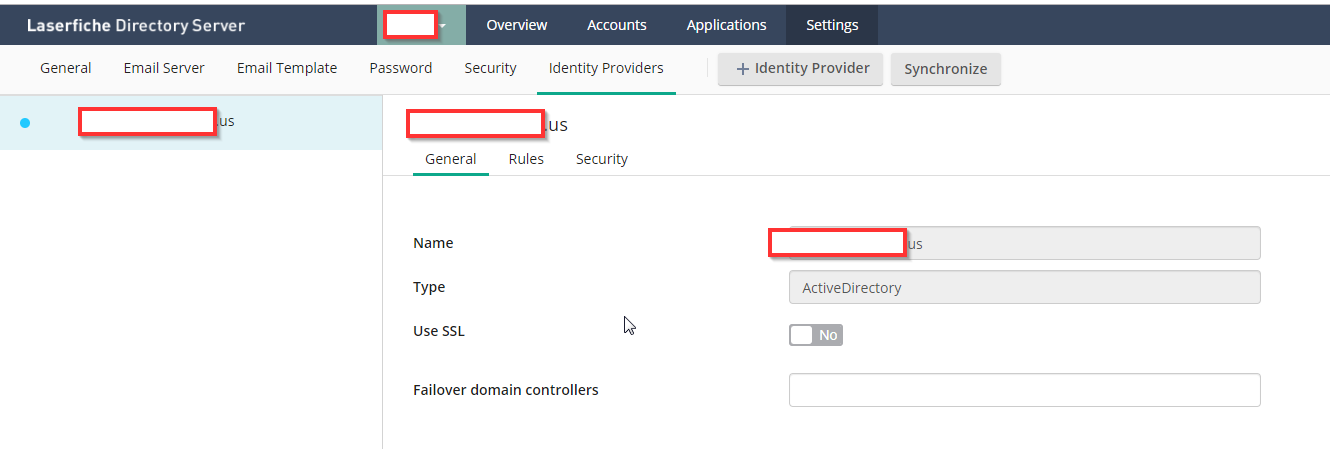Switch to General settings sub-tab
This screenshot has width=1330, height=449.
tap(66, 68)
